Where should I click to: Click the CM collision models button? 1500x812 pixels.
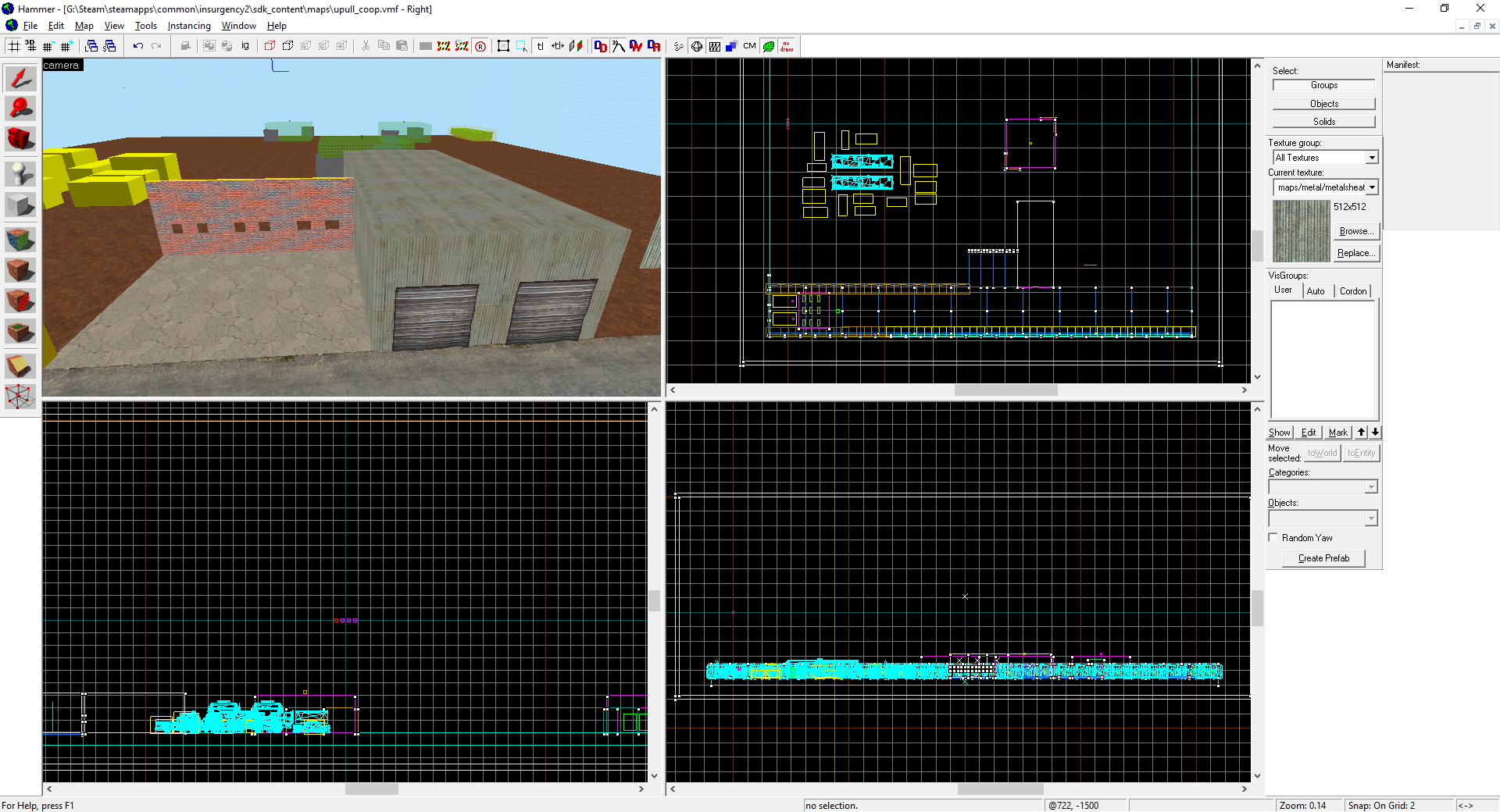749,46
